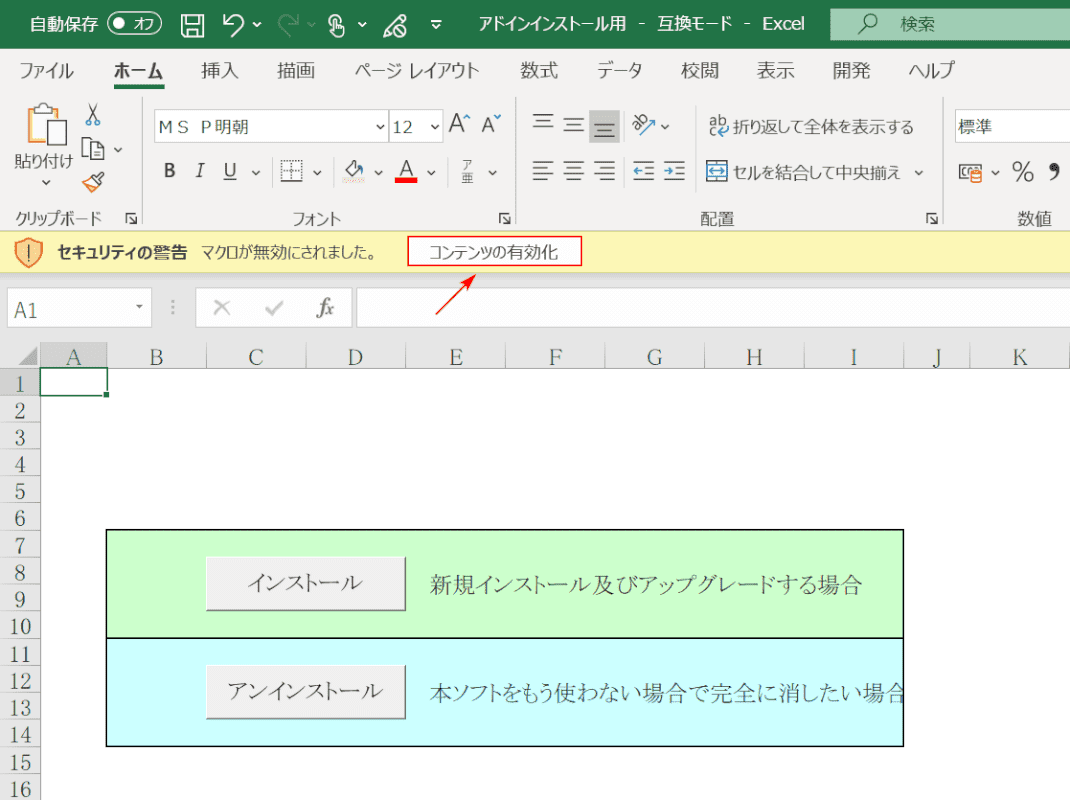The image size is (1070, 800).
Task: Toggle bottom align button
Action: 605,126
